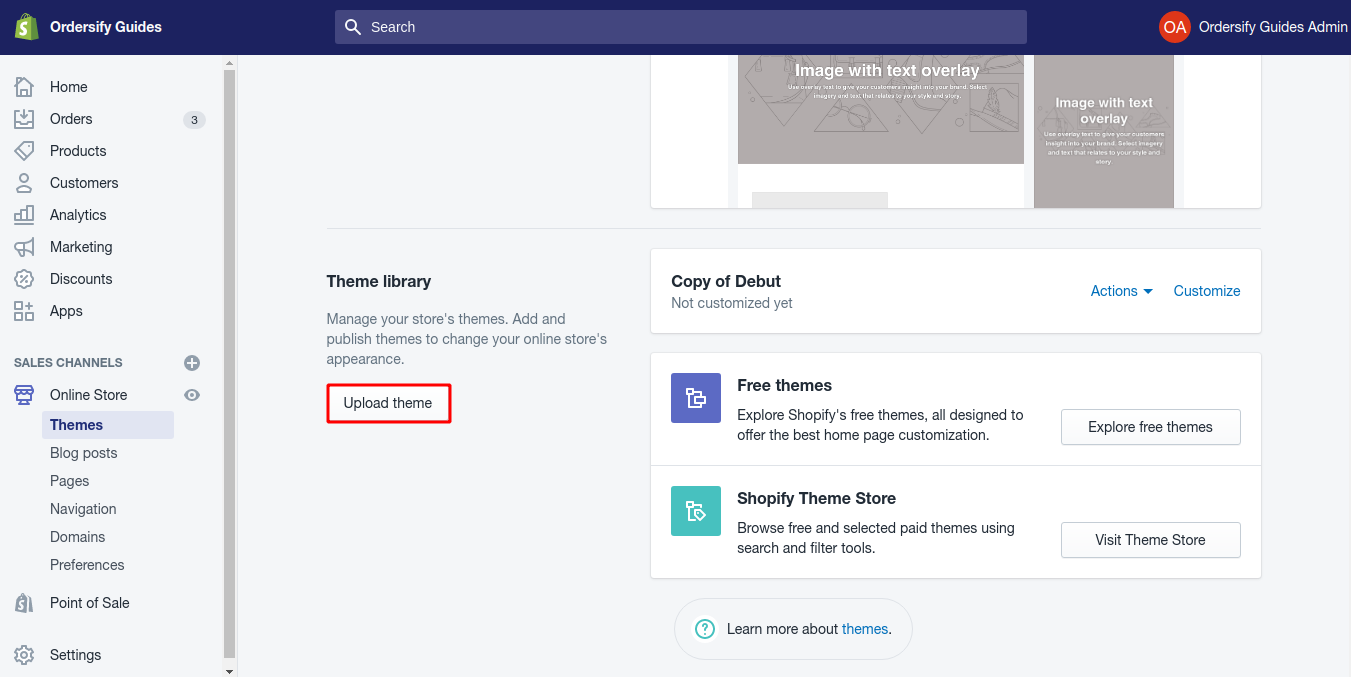This screenshot has width=1351, height=677.
Task: Open Navigation under Online Store
Action: click(x=83, y=509)
